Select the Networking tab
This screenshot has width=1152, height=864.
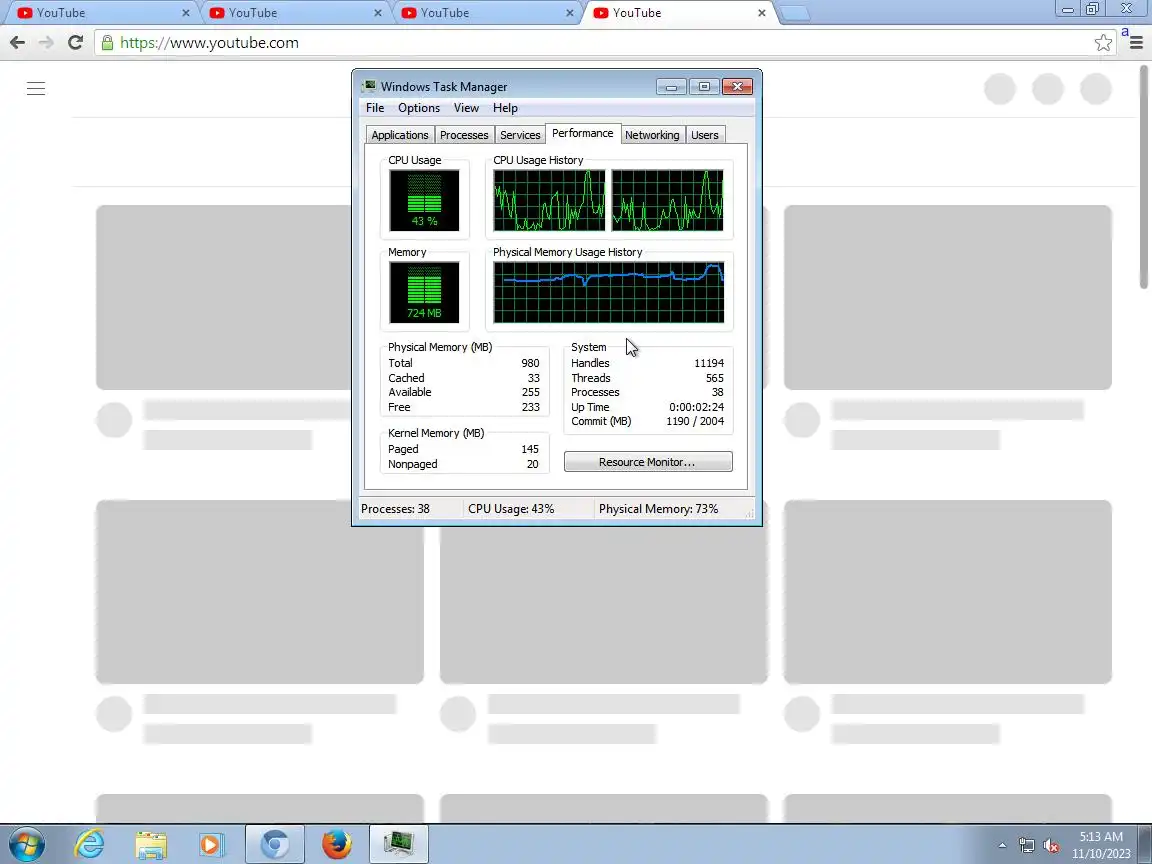[x=652, y=135]
